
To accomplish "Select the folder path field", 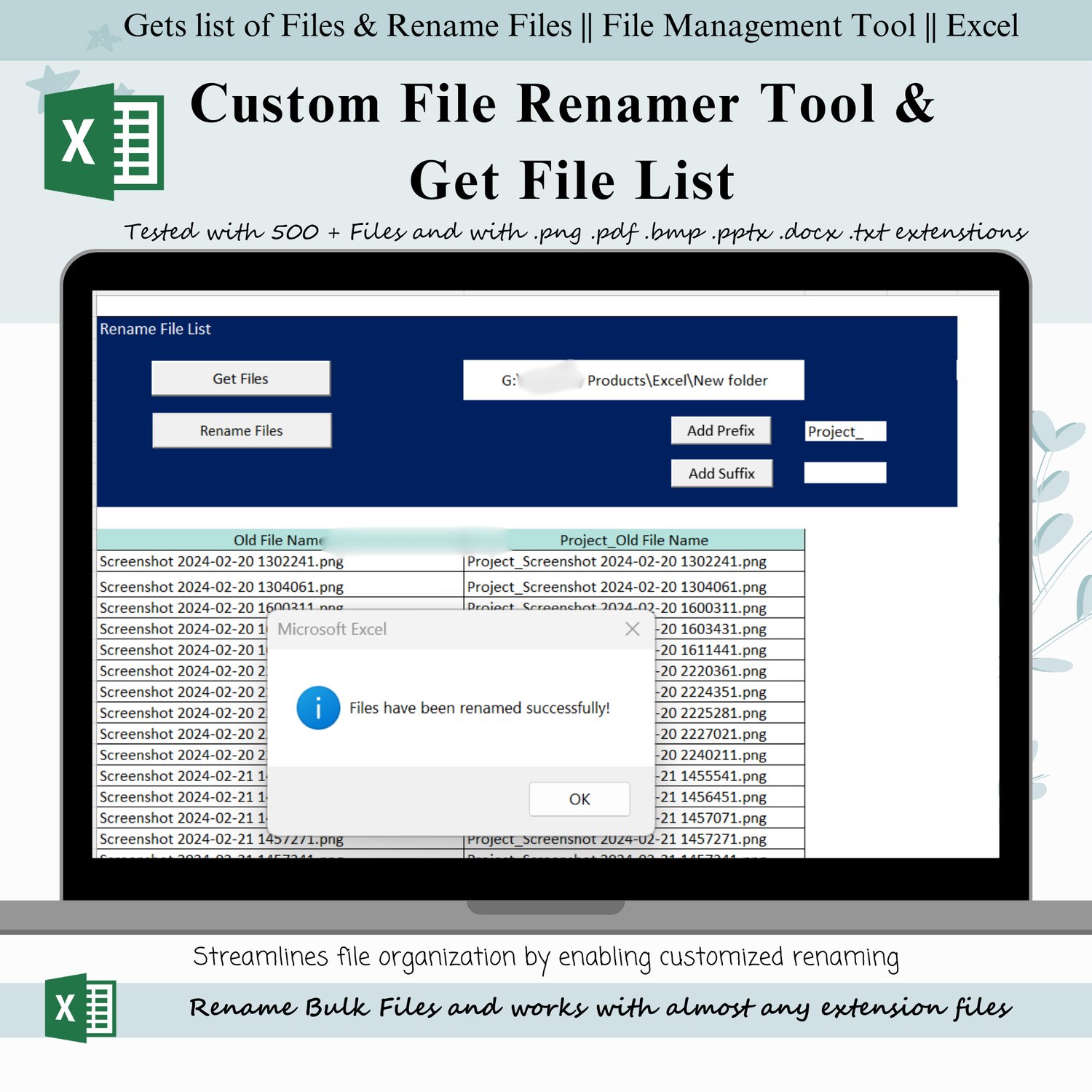I will click(x=633, y=380).
